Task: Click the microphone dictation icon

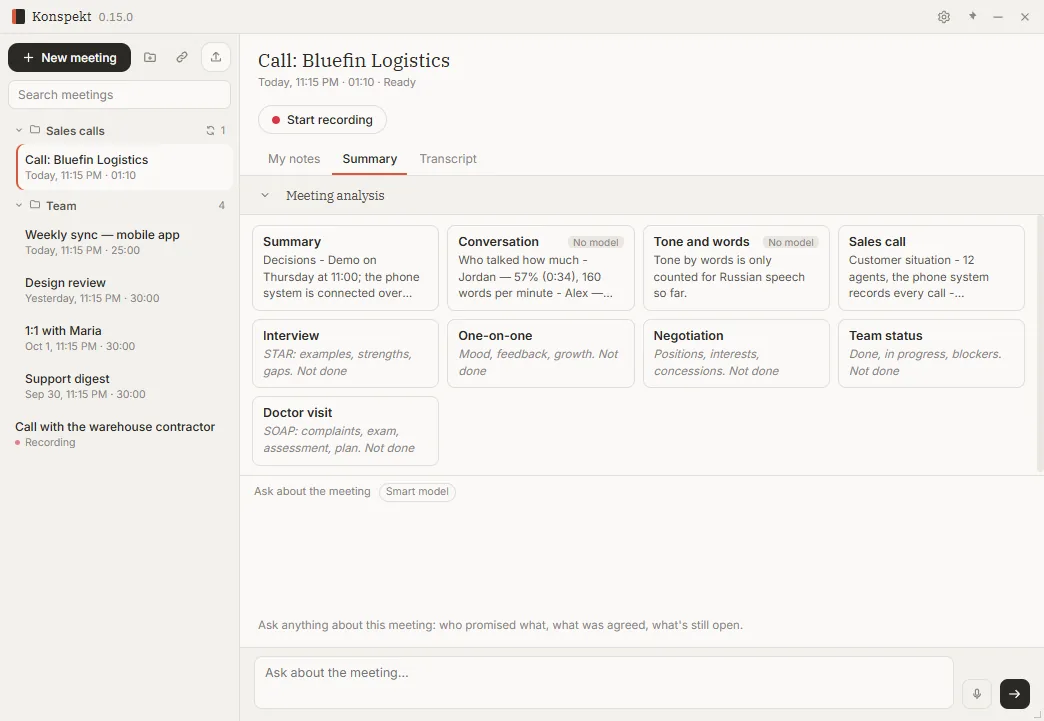Action: pyautogui.click(x=977, y=694)
